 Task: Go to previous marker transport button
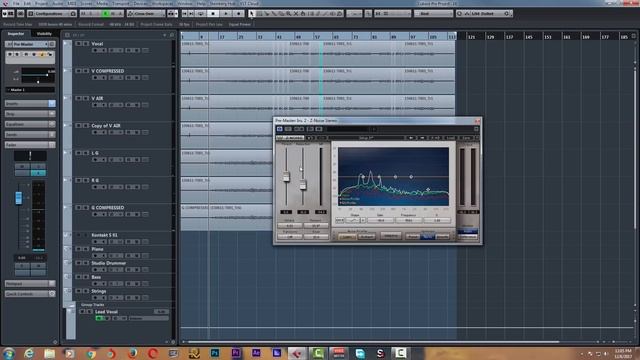pyautogui.click(x=184, y=13)
